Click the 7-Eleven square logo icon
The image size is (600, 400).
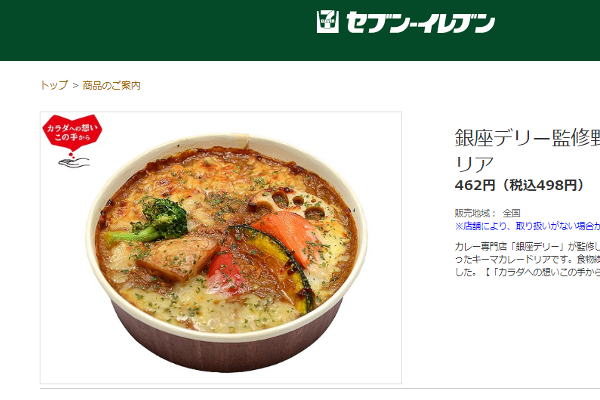click(328, 22)
